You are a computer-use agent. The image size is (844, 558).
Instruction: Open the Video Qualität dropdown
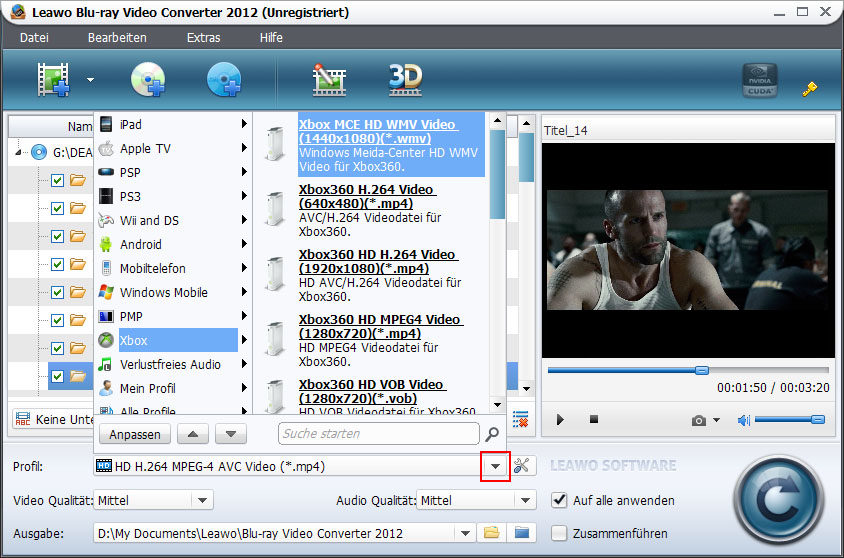(202, 500)
